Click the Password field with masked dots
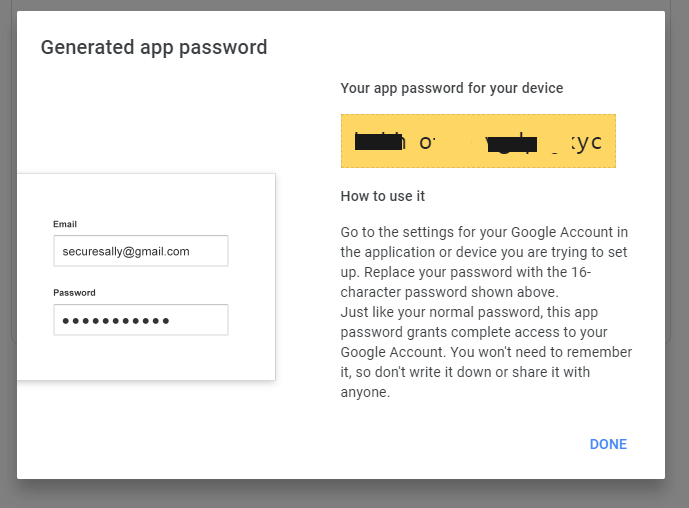 point(140,320)
